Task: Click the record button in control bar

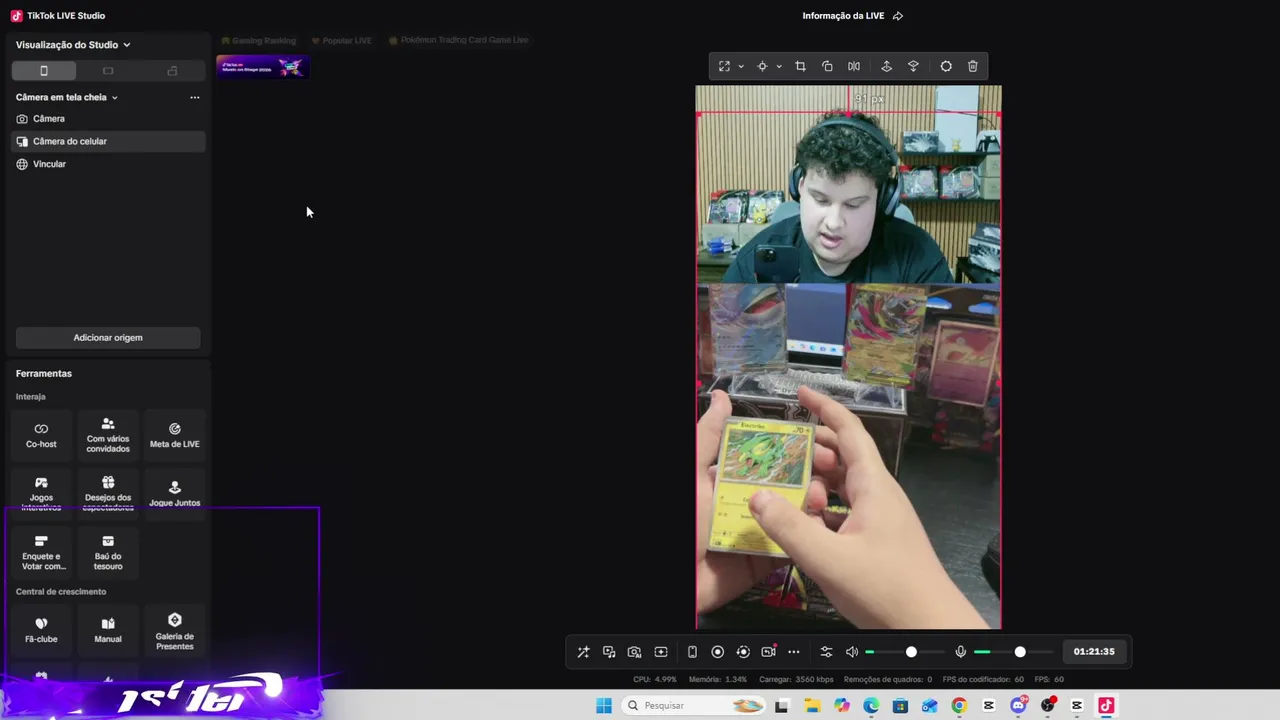Action: pos(717,652)
